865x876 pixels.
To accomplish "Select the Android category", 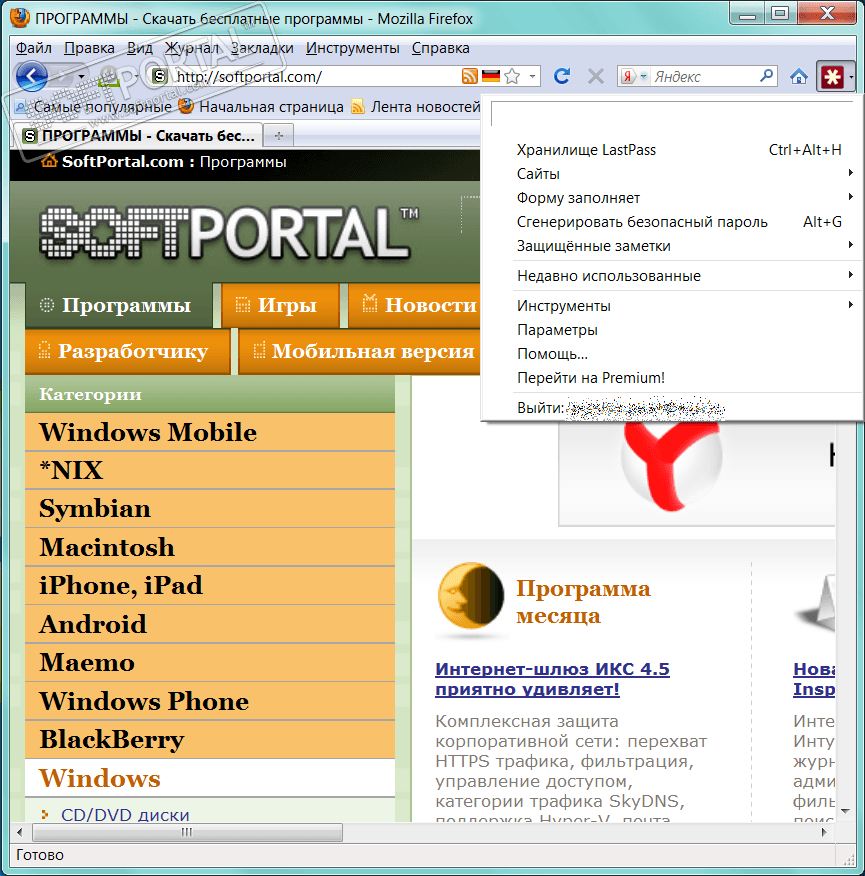I will 210,624.
